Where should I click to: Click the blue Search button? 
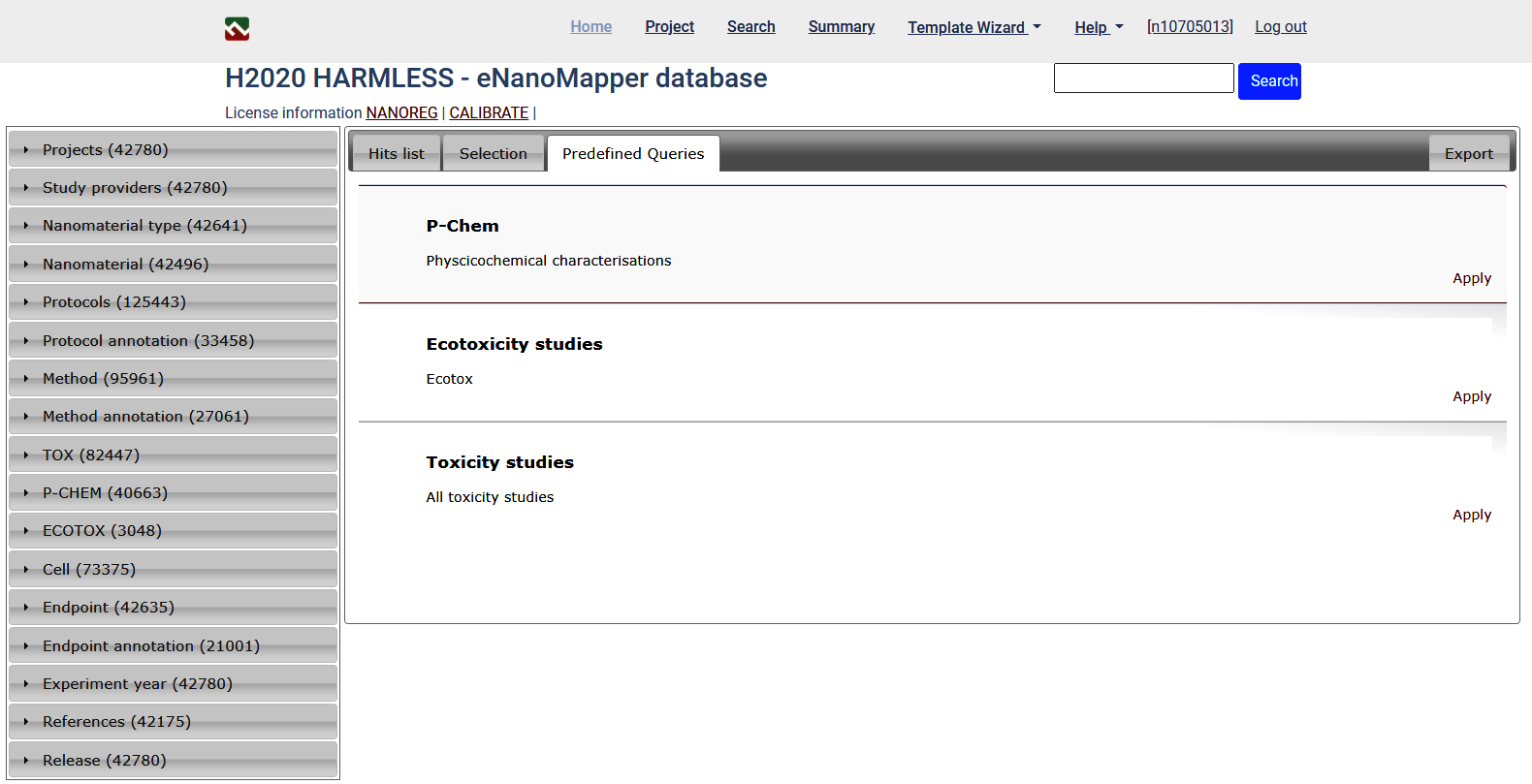(x=1269, y=81)
